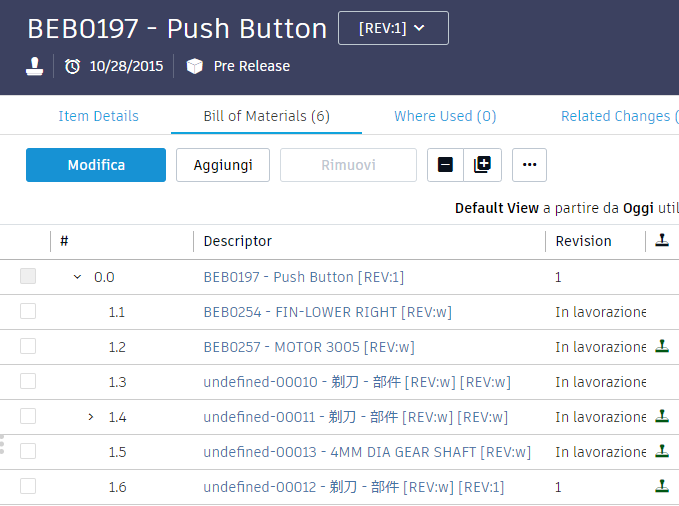The image size is (679, 506).
Task: Select the checkbox for row 1.3
Action: coord(28,381)
